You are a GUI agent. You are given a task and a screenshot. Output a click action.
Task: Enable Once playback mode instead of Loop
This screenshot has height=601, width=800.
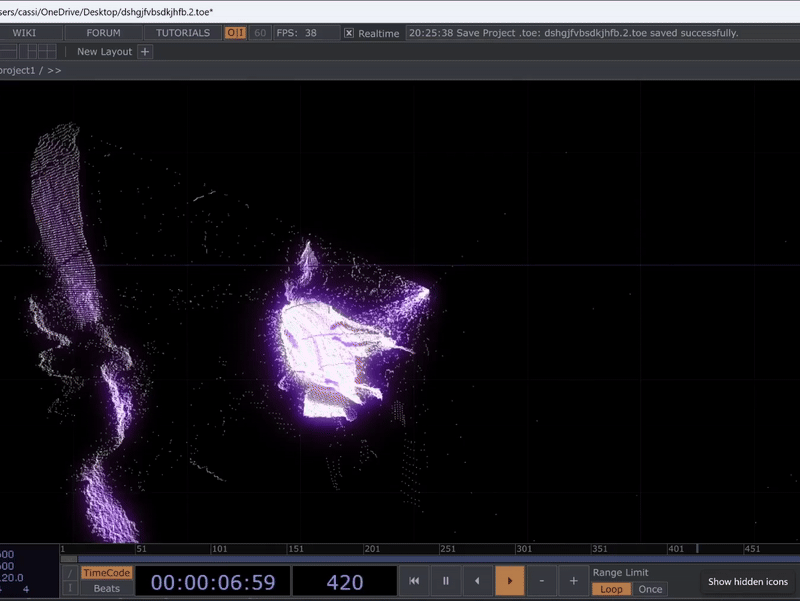651,589
